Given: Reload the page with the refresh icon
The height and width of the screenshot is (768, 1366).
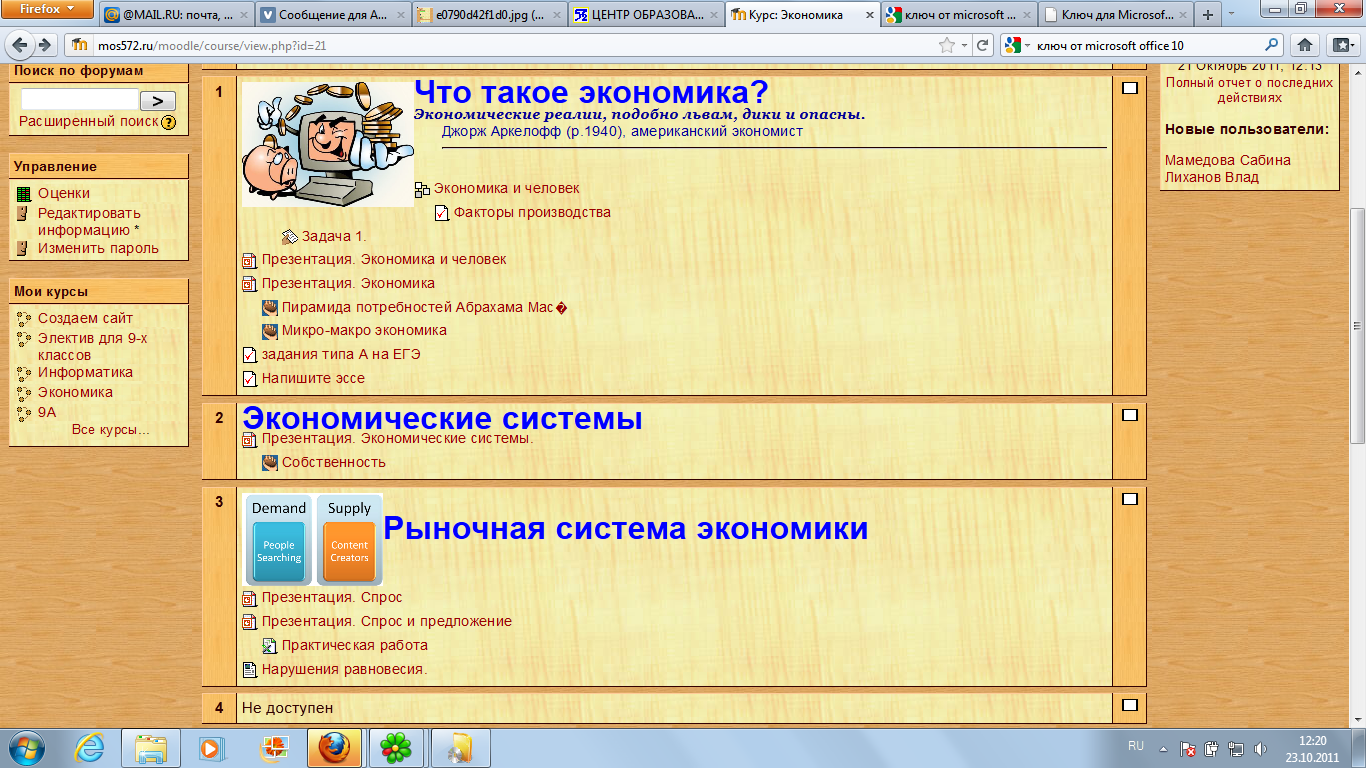Looking at the screenshot, I should (x=983, y=45).
